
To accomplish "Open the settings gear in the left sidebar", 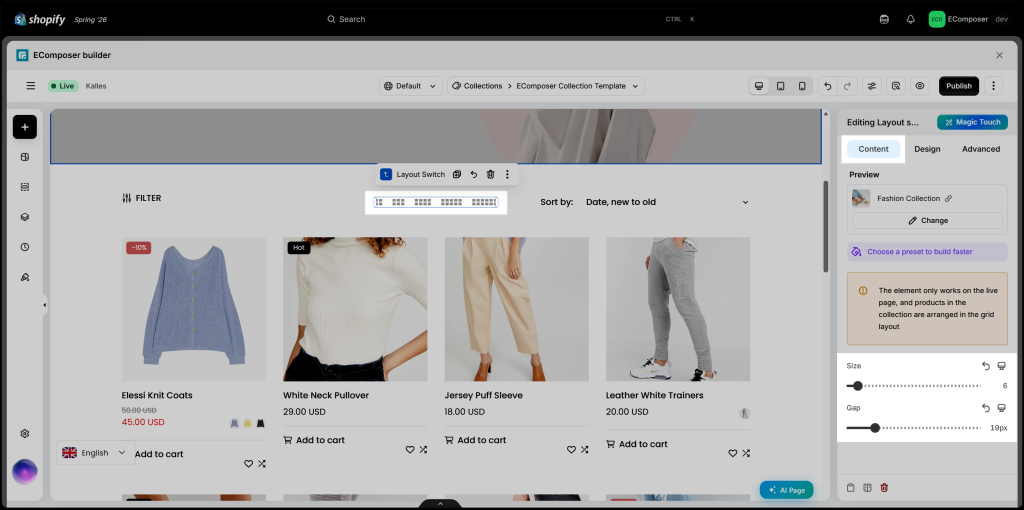I will pyautogui.click(x=25, y=434).
